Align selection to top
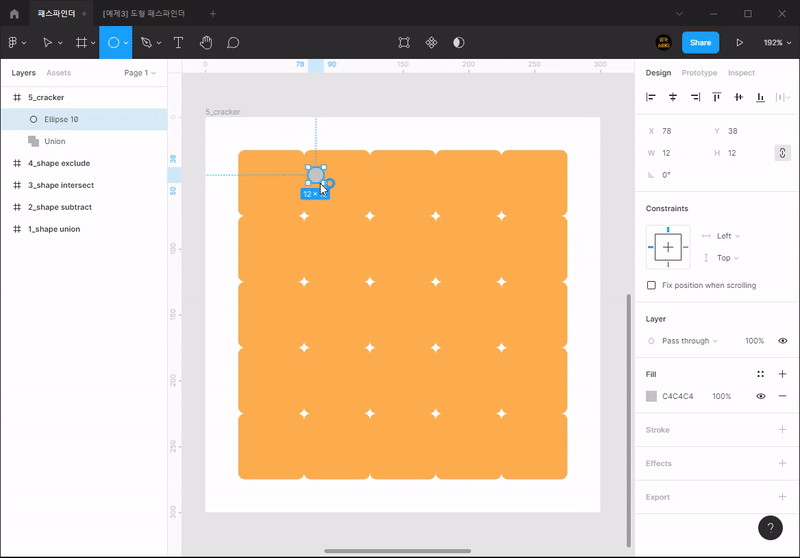Image resolution: width=800 pixels, height=558 pixels. coord(717,97)
